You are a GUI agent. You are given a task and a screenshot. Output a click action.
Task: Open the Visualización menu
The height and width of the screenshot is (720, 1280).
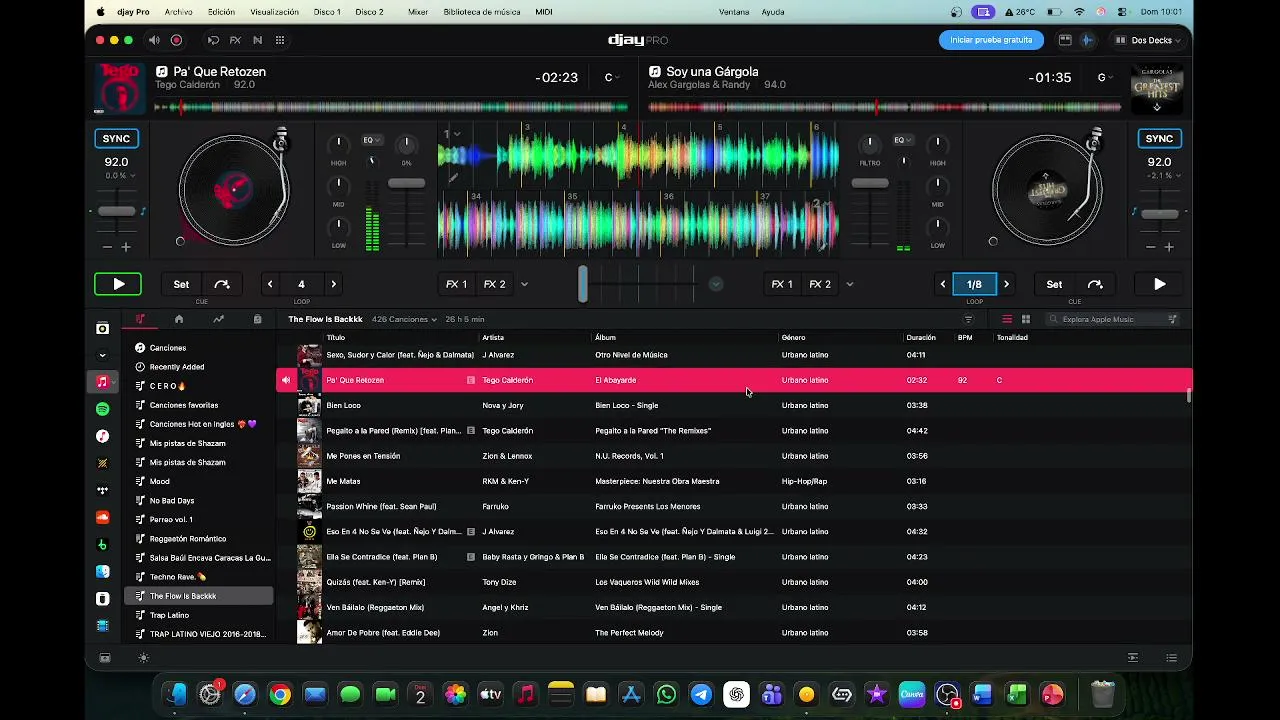pyautogui.click(x=274, y=12)
